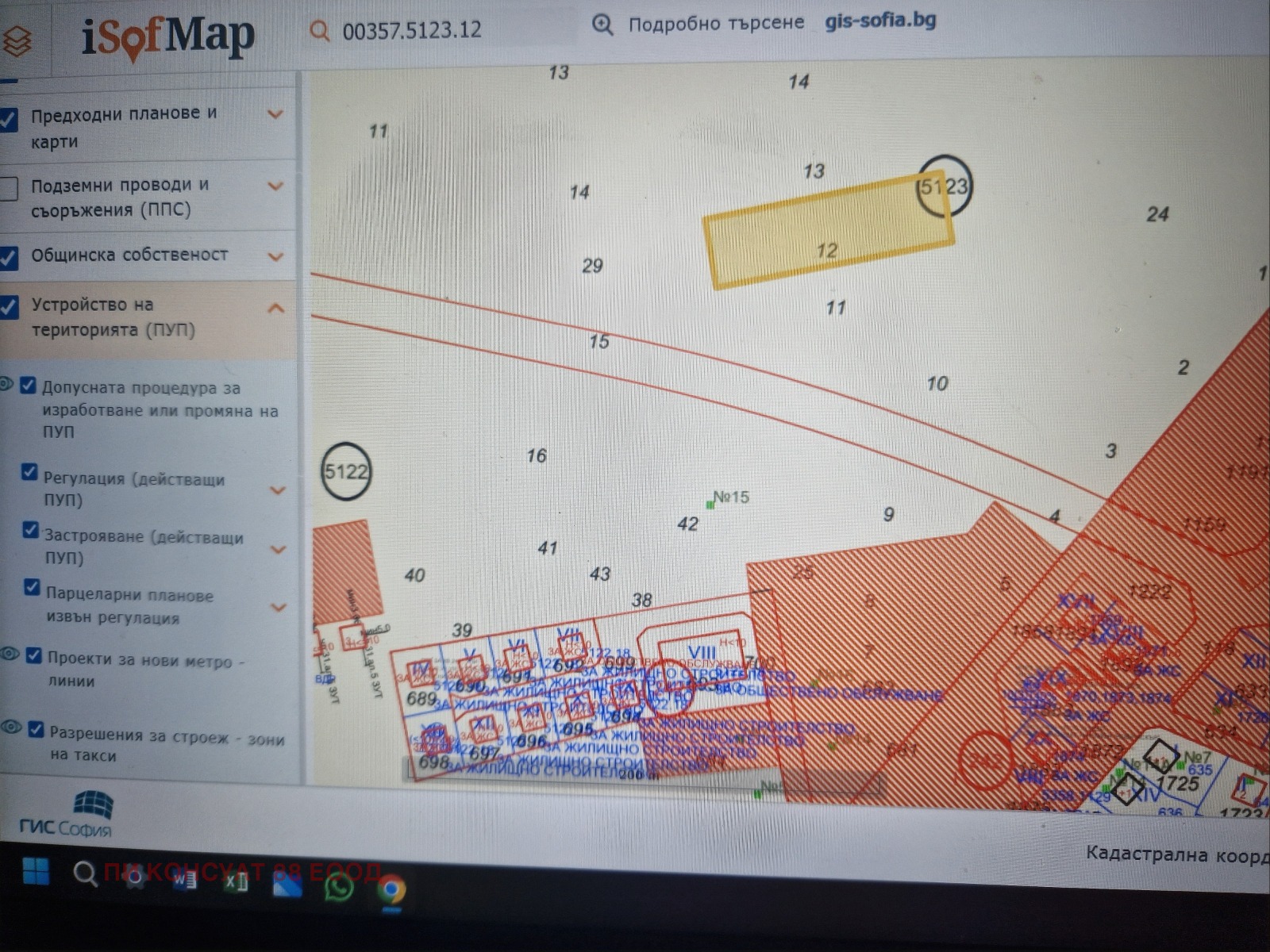Expand Предходни планове и карти section
Image resolution: width=1270 pixels, height=952 pixels.
coord(275,114)
